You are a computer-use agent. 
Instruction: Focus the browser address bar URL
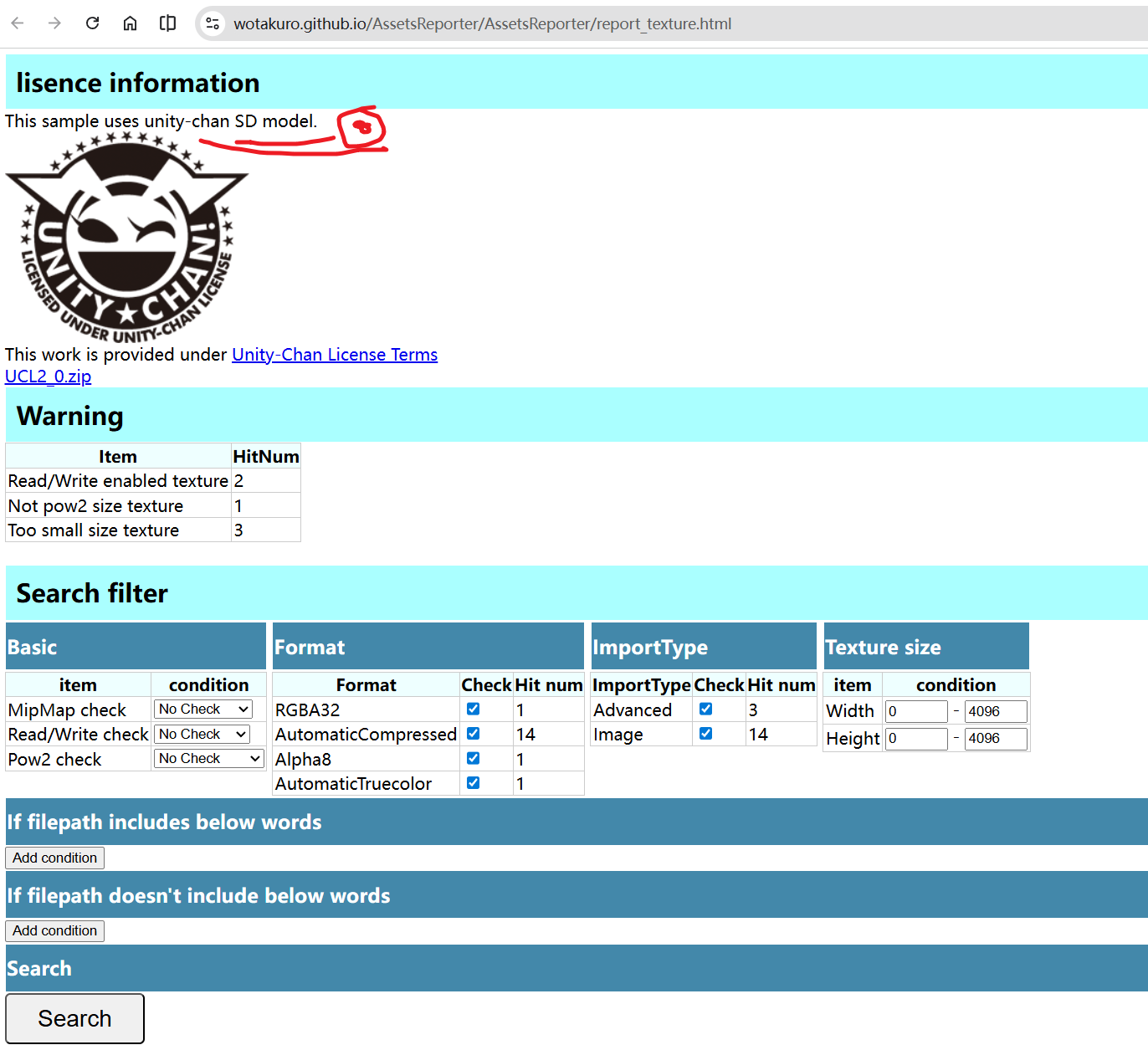[482, 23]
